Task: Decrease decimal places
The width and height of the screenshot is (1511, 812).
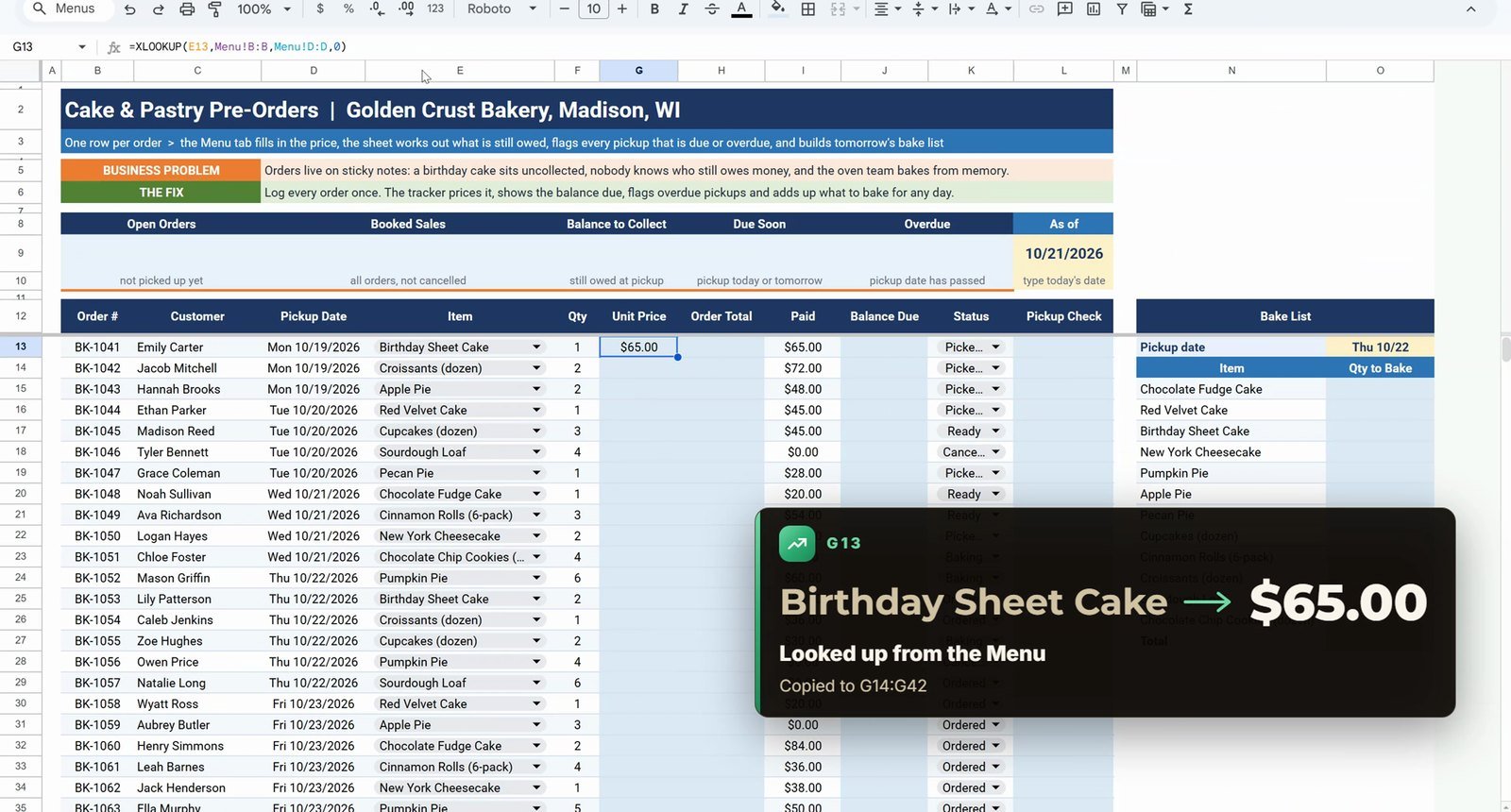Action: (377, 8)
